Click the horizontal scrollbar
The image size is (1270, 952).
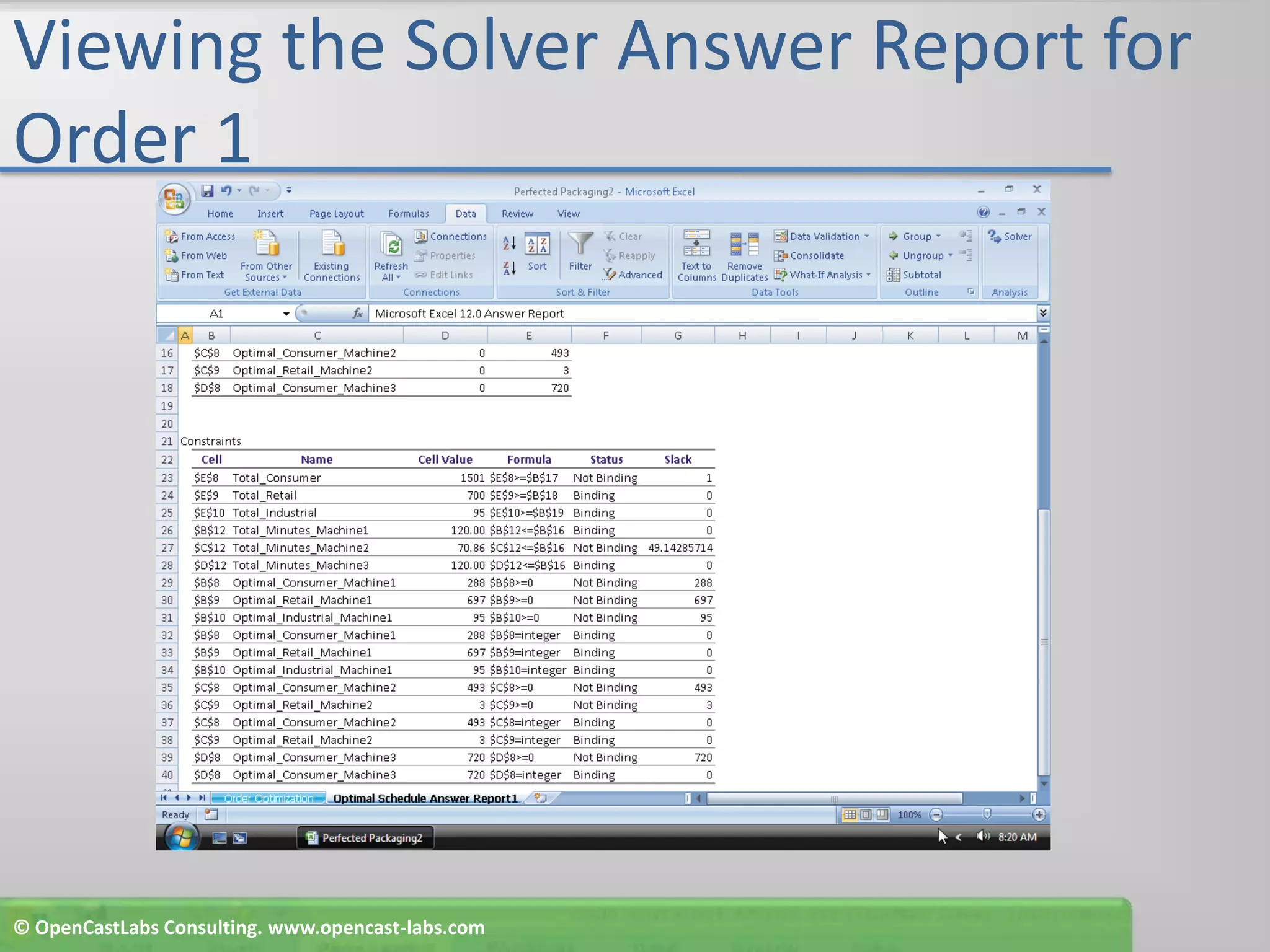pyautogui.click(x=834, y=798)
